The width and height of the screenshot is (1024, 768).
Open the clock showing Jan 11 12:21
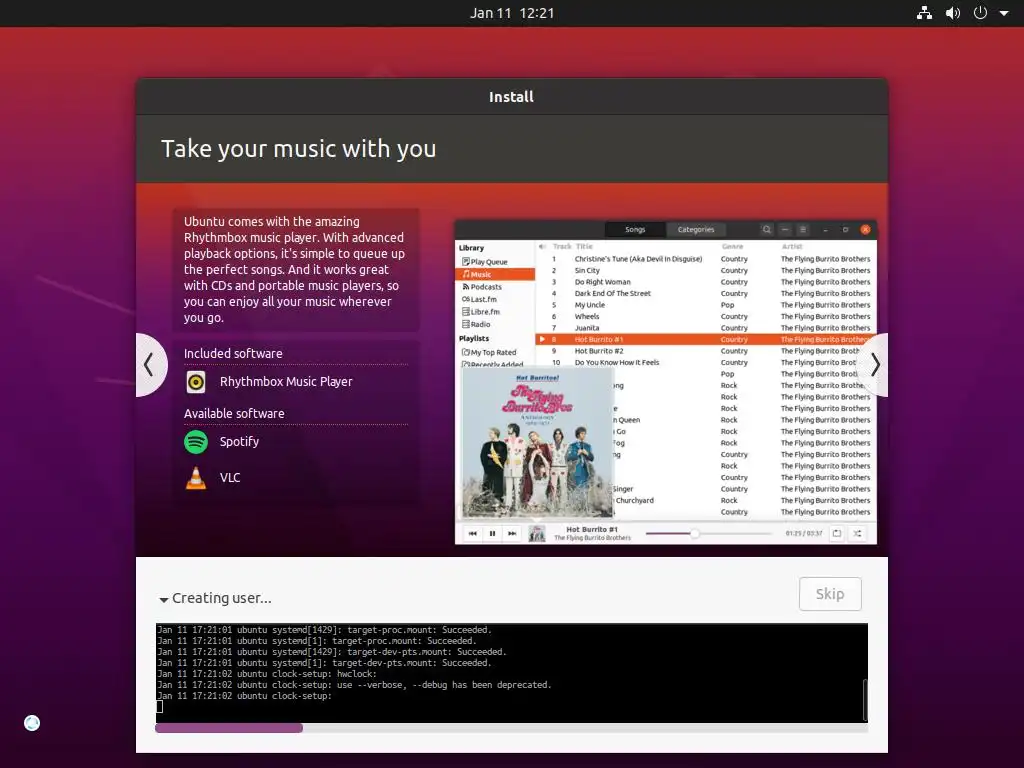[512, 13]
